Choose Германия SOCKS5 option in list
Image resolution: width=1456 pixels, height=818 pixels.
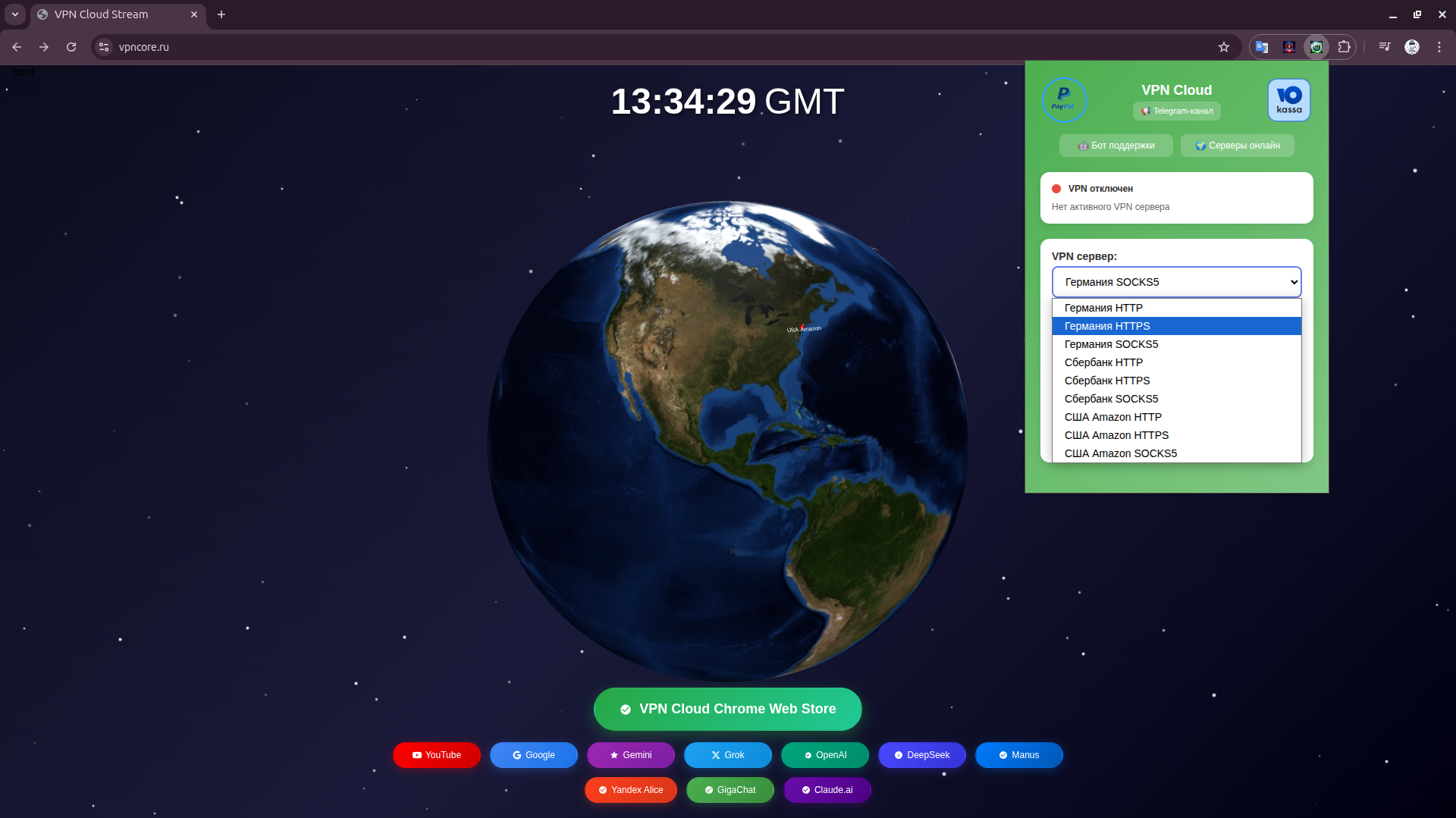[1177, 344]
